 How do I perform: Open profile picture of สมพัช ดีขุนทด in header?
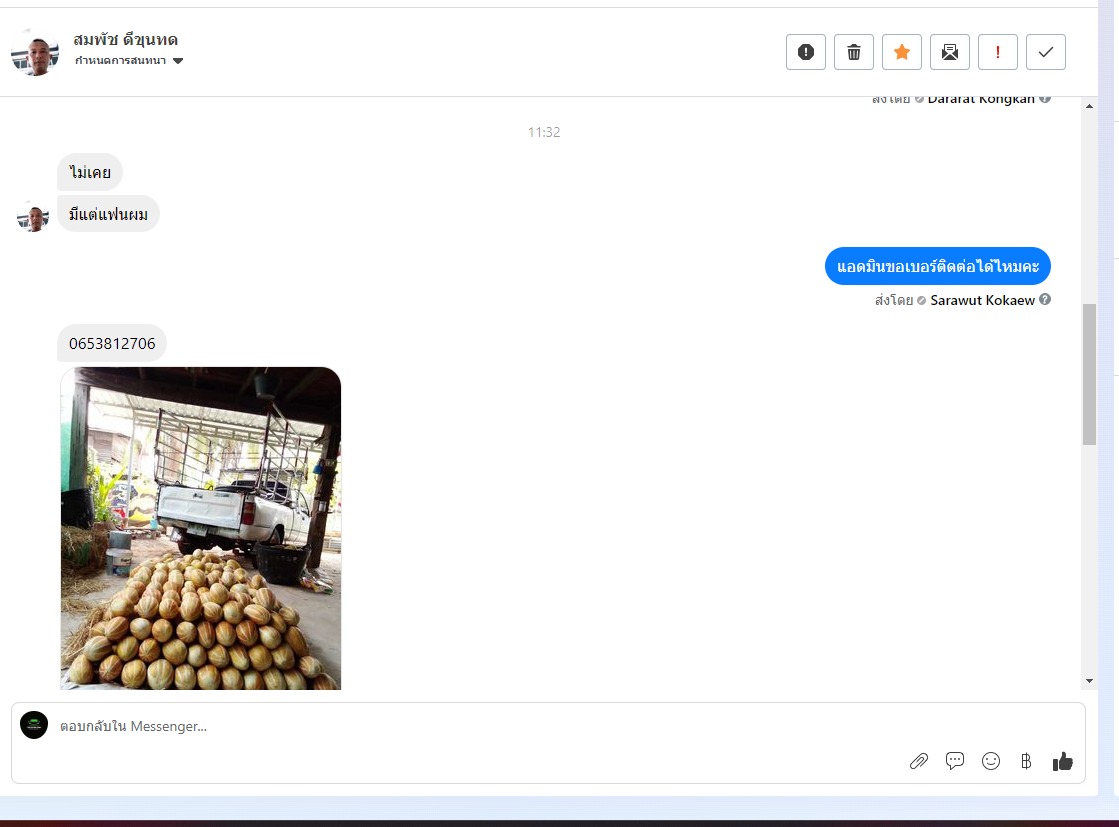coord(35,52)
